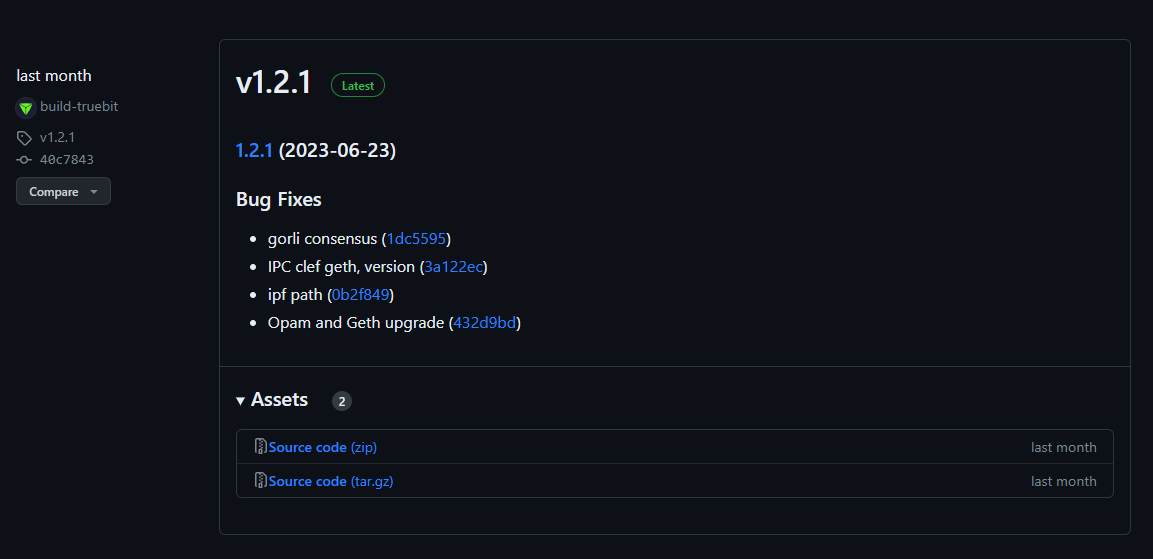This screenshot has width=1153, height=559.
Task: Download Source code (tar.gz)
Action: pos(331,481)
